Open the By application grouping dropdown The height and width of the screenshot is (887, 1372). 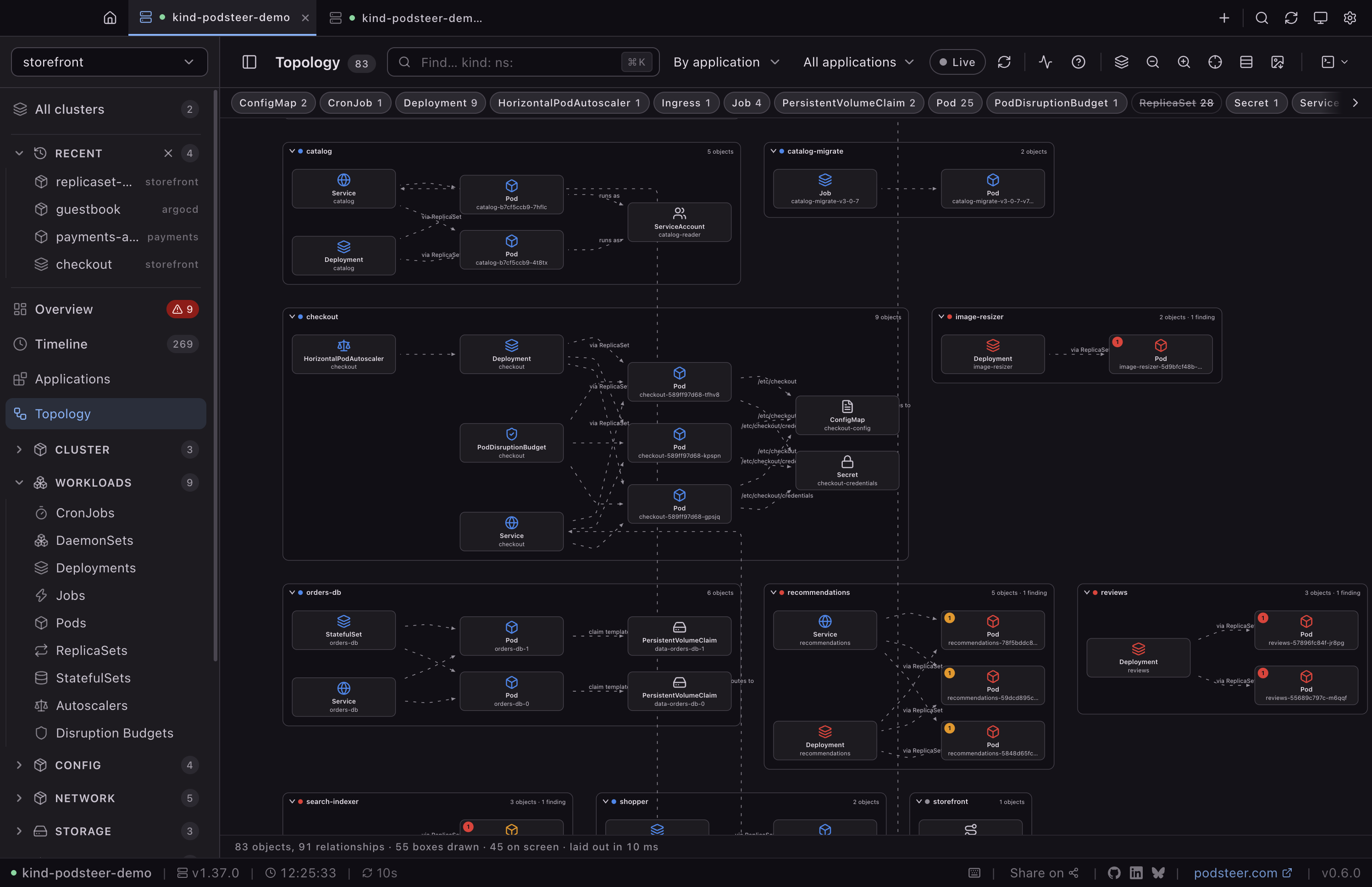click(727, 61)
